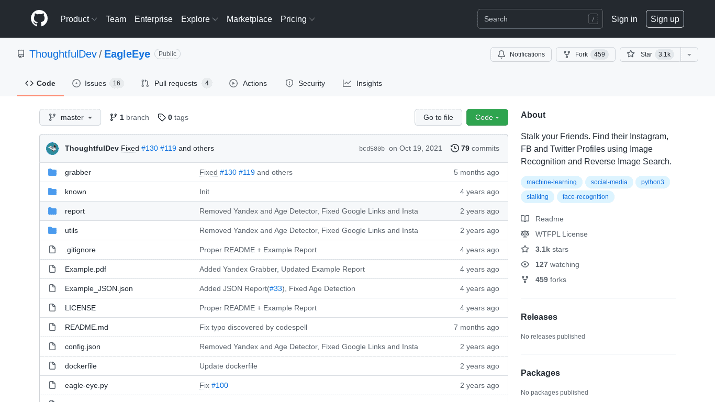Click ThoughtfulDev avatar in commit row
This screenshot has width=715, height=402.
pyautogui.click(x=52, y=148)
